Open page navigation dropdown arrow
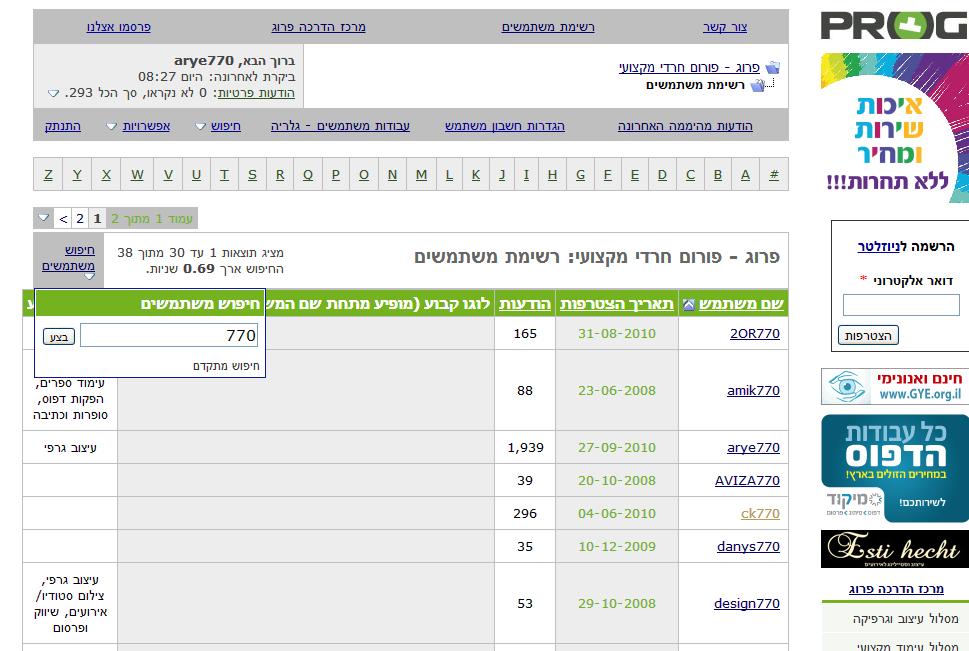The height and width of the screenshot is (651, 969). [x=43, y=218]
